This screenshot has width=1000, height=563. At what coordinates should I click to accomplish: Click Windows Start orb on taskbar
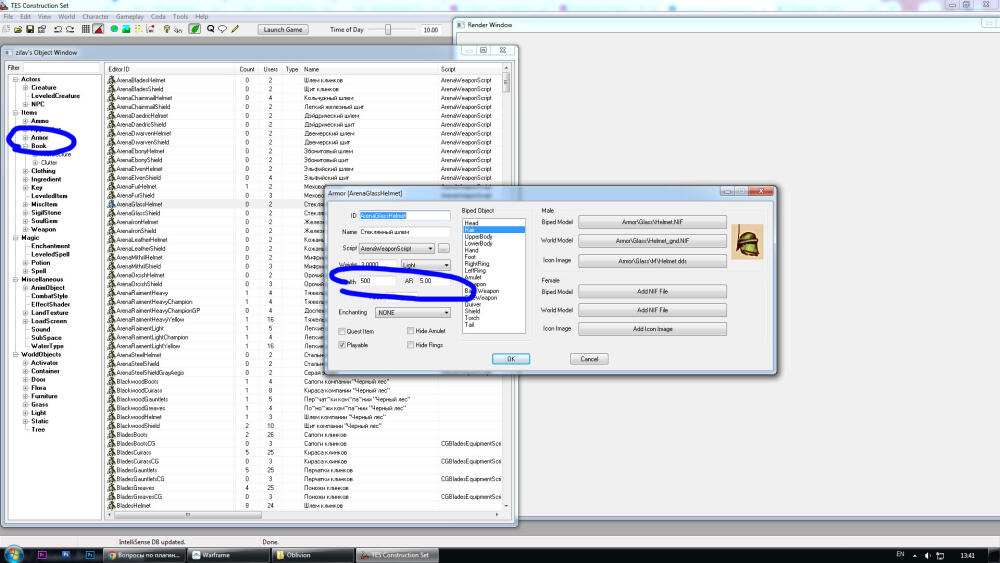(13, 554)
